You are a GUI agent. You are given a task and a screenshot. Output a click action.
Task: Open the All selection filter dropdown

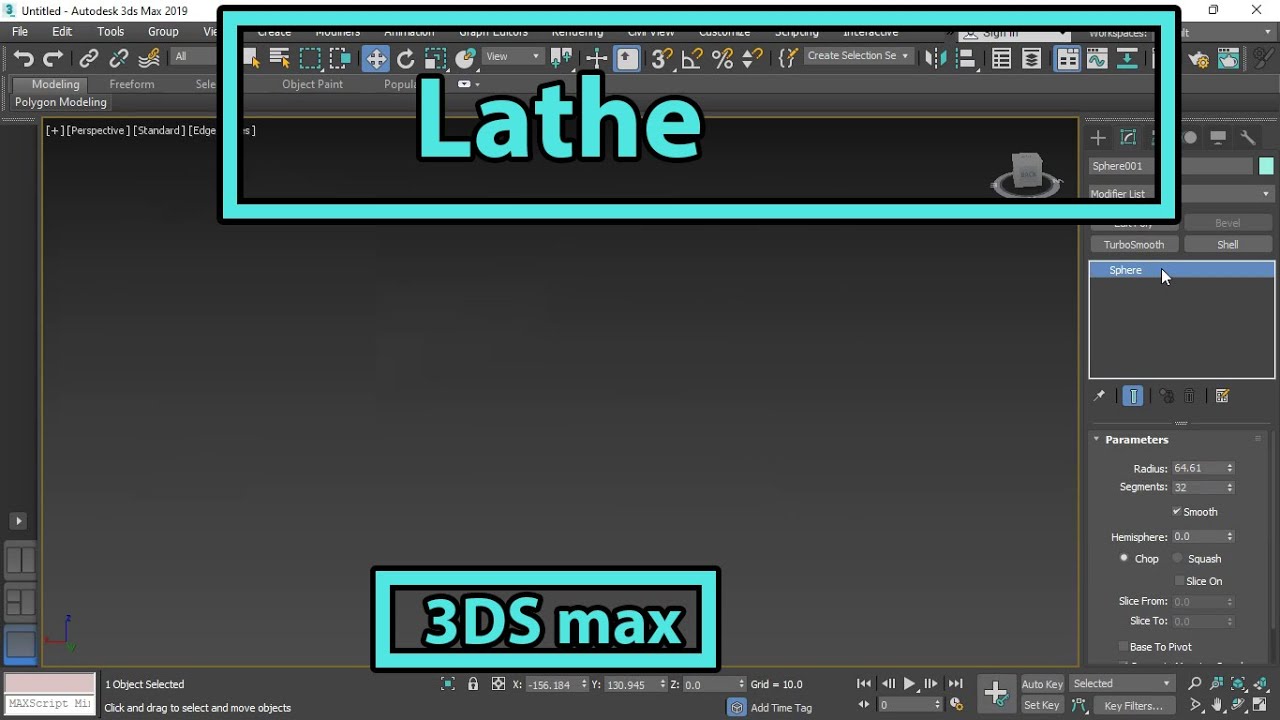click(x=195, y=57)
